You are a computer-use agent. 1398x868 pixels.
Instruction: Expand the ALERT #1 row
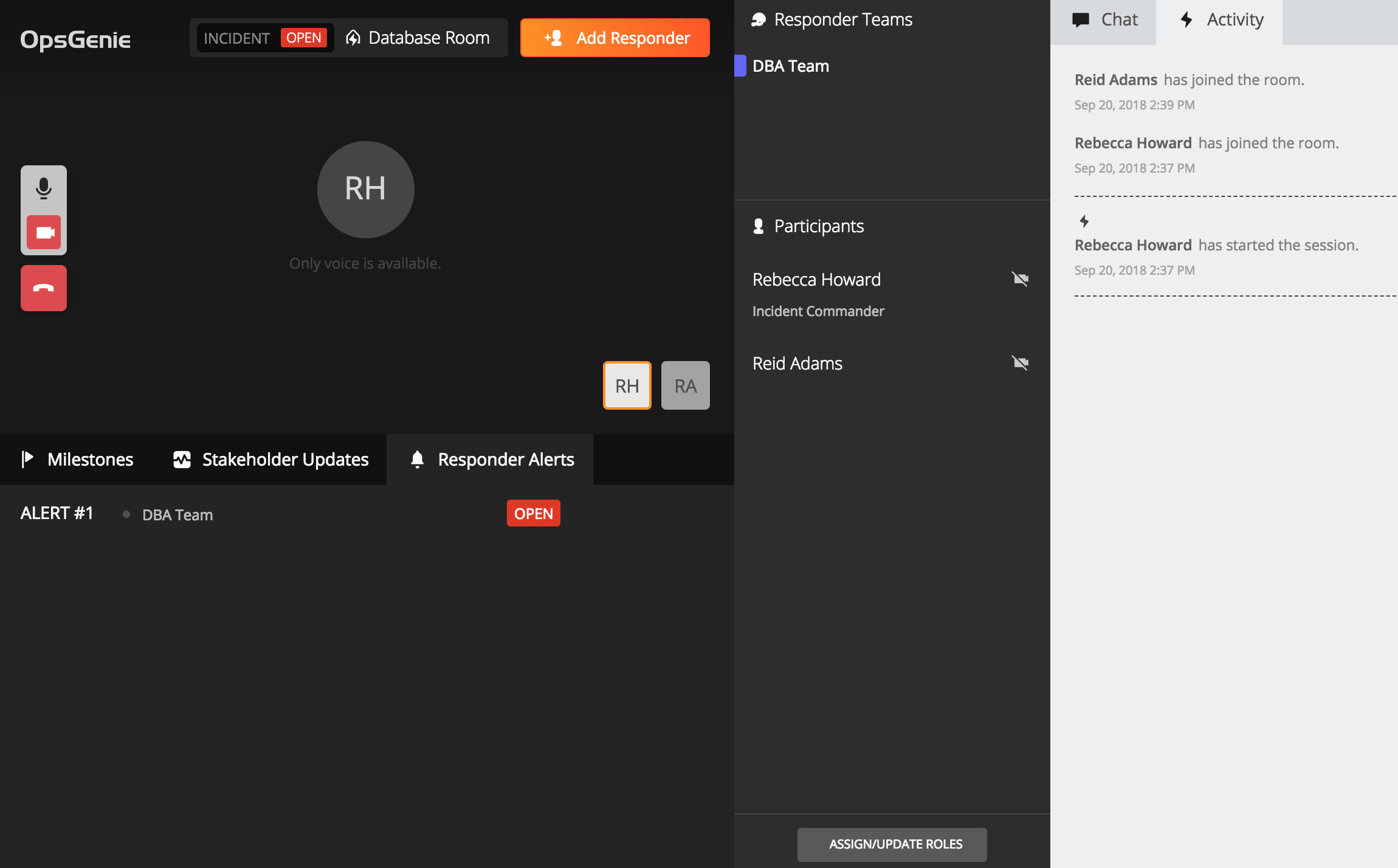[57, 514]
